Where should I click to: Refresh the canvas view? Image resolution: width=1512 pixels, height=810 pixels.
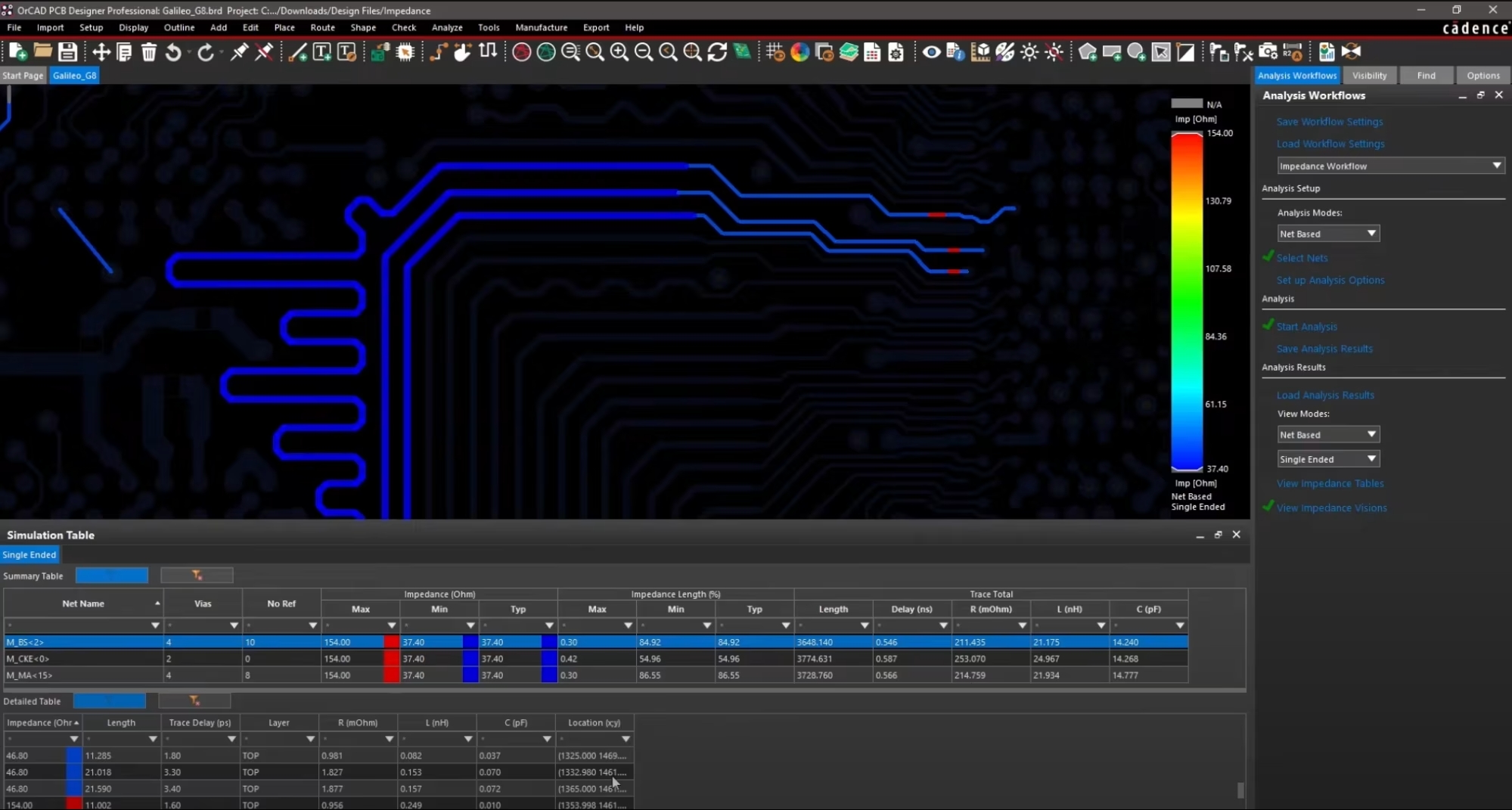[717, 51]
